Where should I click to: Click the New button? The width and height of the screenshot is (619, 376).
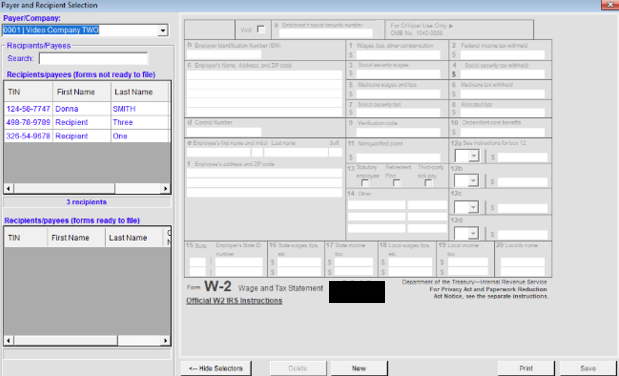click(x=359, y=368)
